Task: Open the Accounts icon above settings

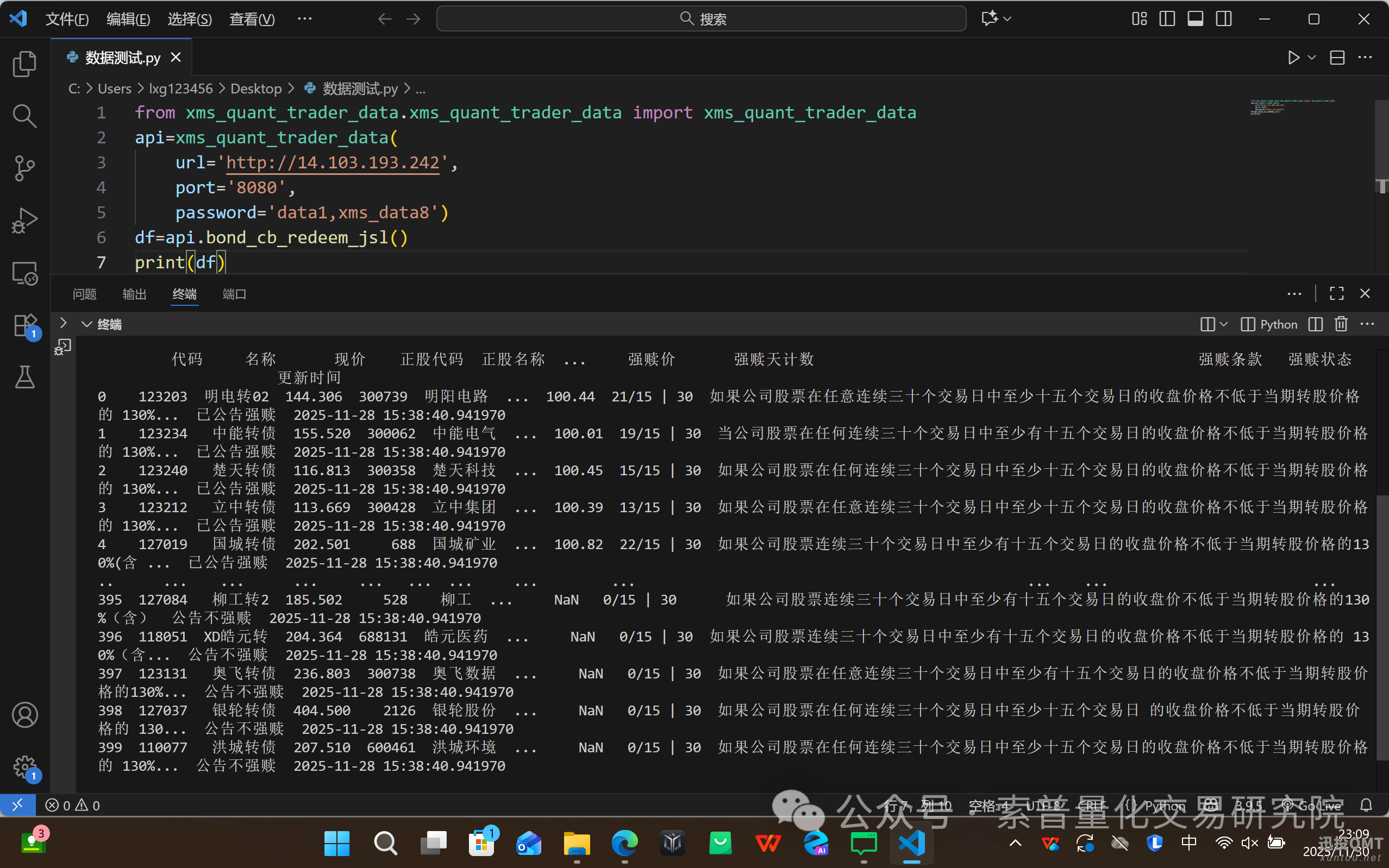Action: [24, 715]
